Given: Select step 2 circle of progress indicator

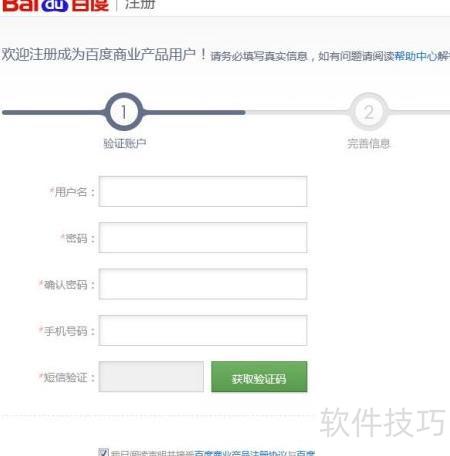Looking at the screenshot, I should point(369,112).
